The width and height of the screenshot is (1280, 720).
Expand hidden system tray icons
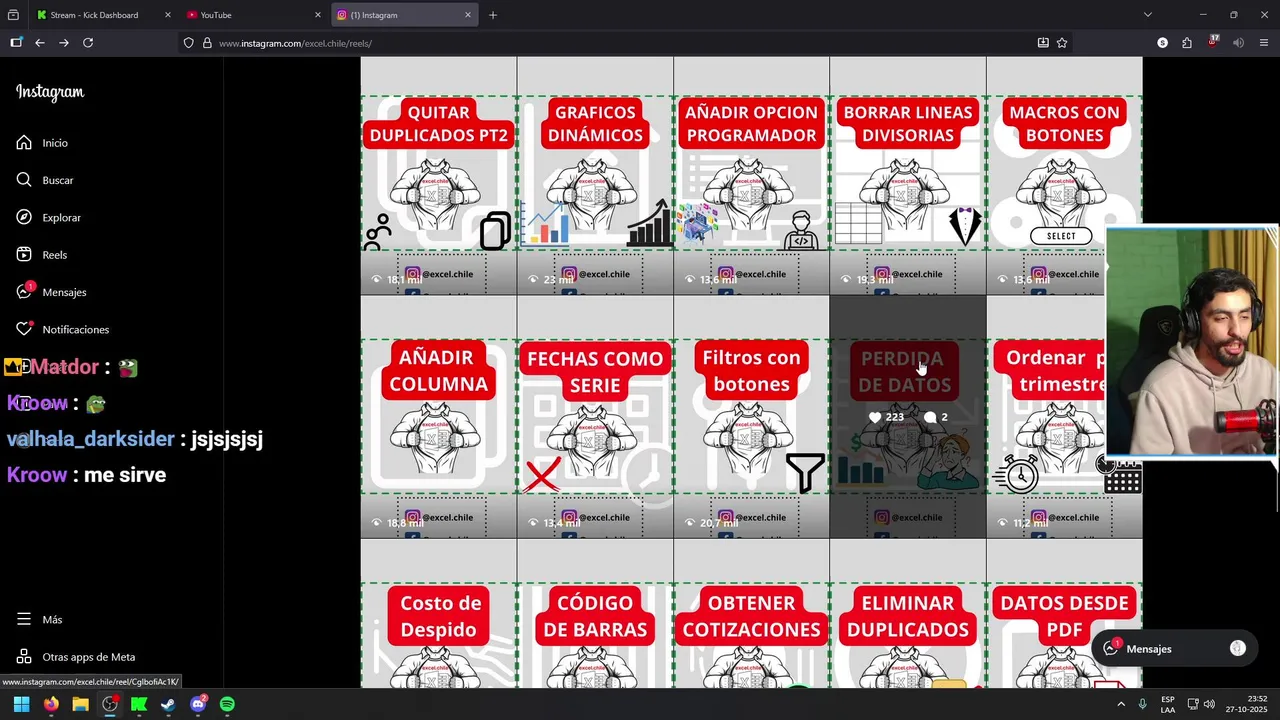1121,704
